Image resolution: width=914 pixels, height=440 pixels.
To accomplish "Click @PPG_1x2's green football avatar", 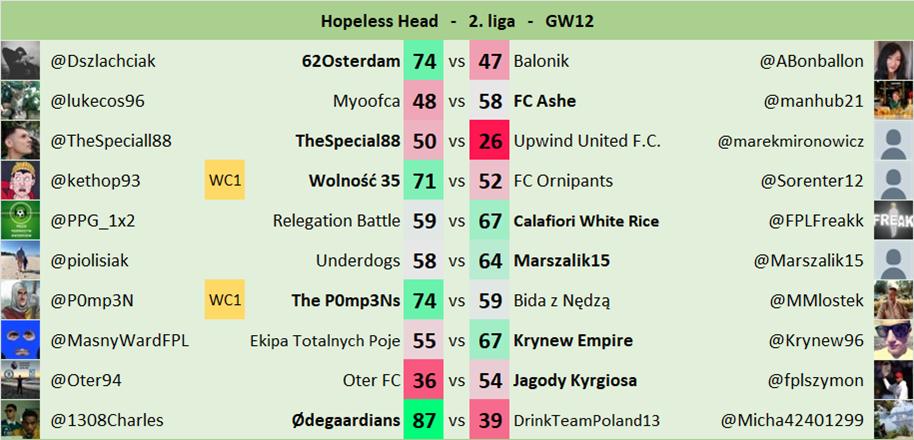I will point(20,221).
